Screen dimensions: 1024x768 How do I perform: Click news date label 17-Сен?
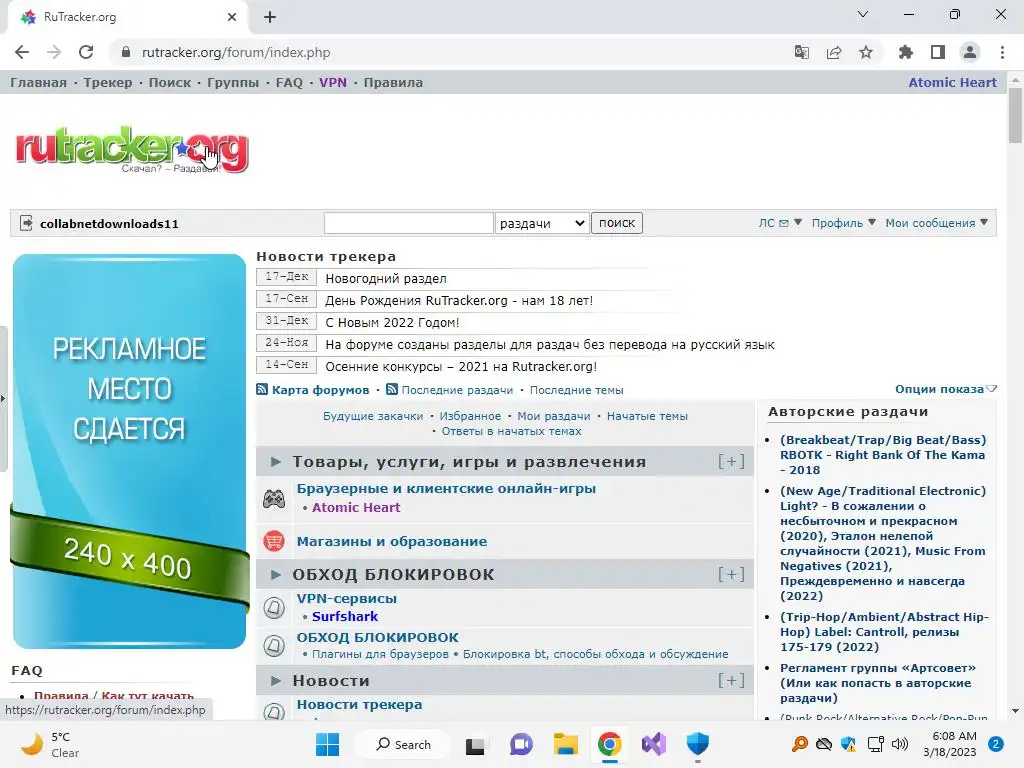tap(286, 299)
